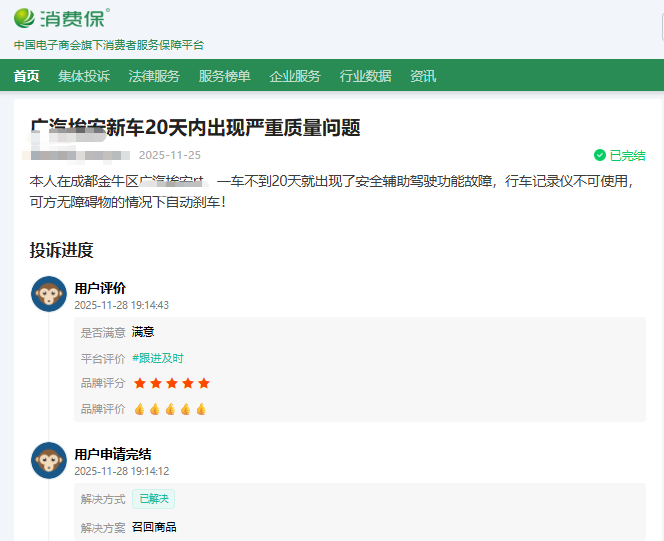Open the 法律服务 menu item
This screenshot has height=541, width=664.
click(154, 76)
